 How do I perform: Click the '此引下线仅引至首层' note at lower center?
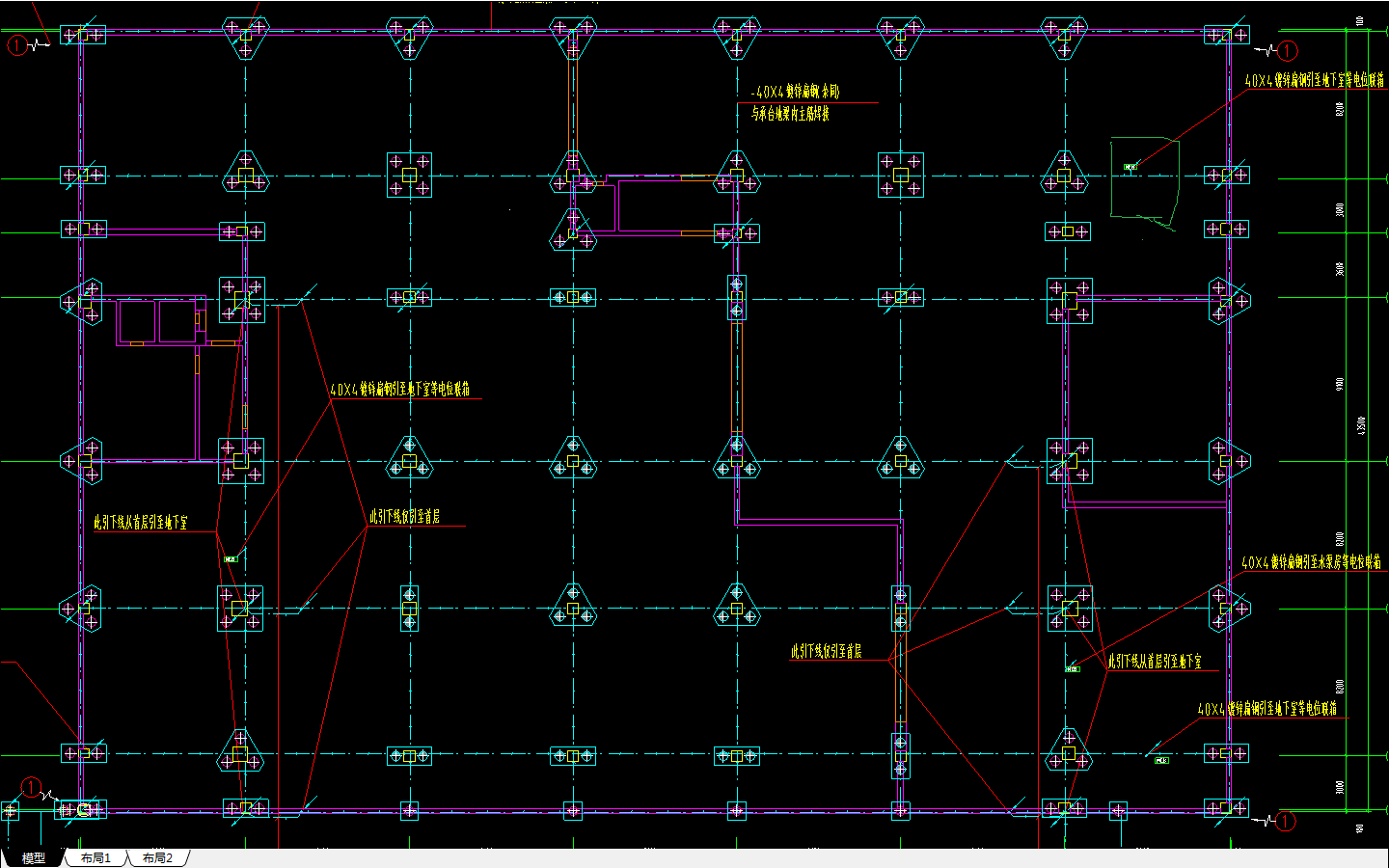tap(827, 652)
